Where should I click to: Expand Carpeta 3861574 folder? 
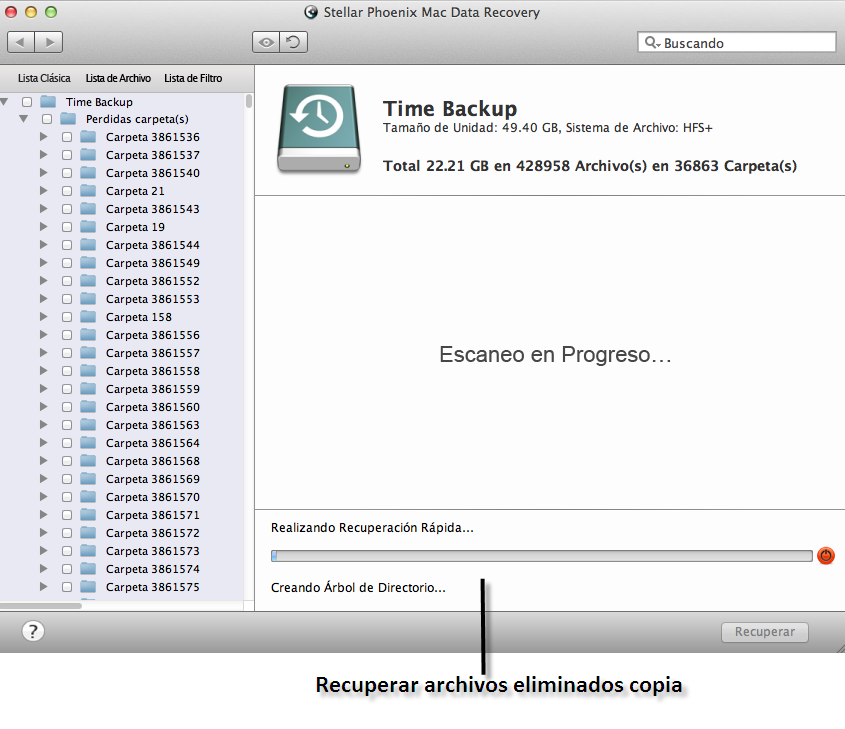[44, 568]
